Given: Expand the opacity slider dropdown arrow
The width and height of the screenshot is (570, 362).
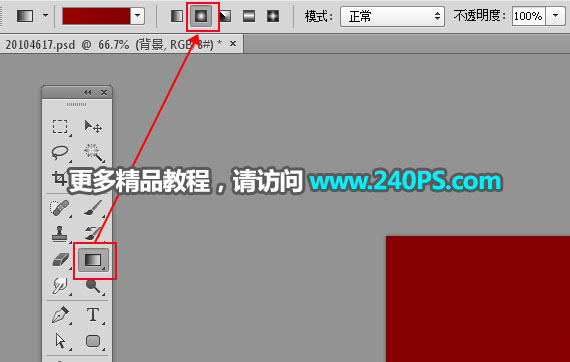Looking at the screenshot, I should (555, 16).
